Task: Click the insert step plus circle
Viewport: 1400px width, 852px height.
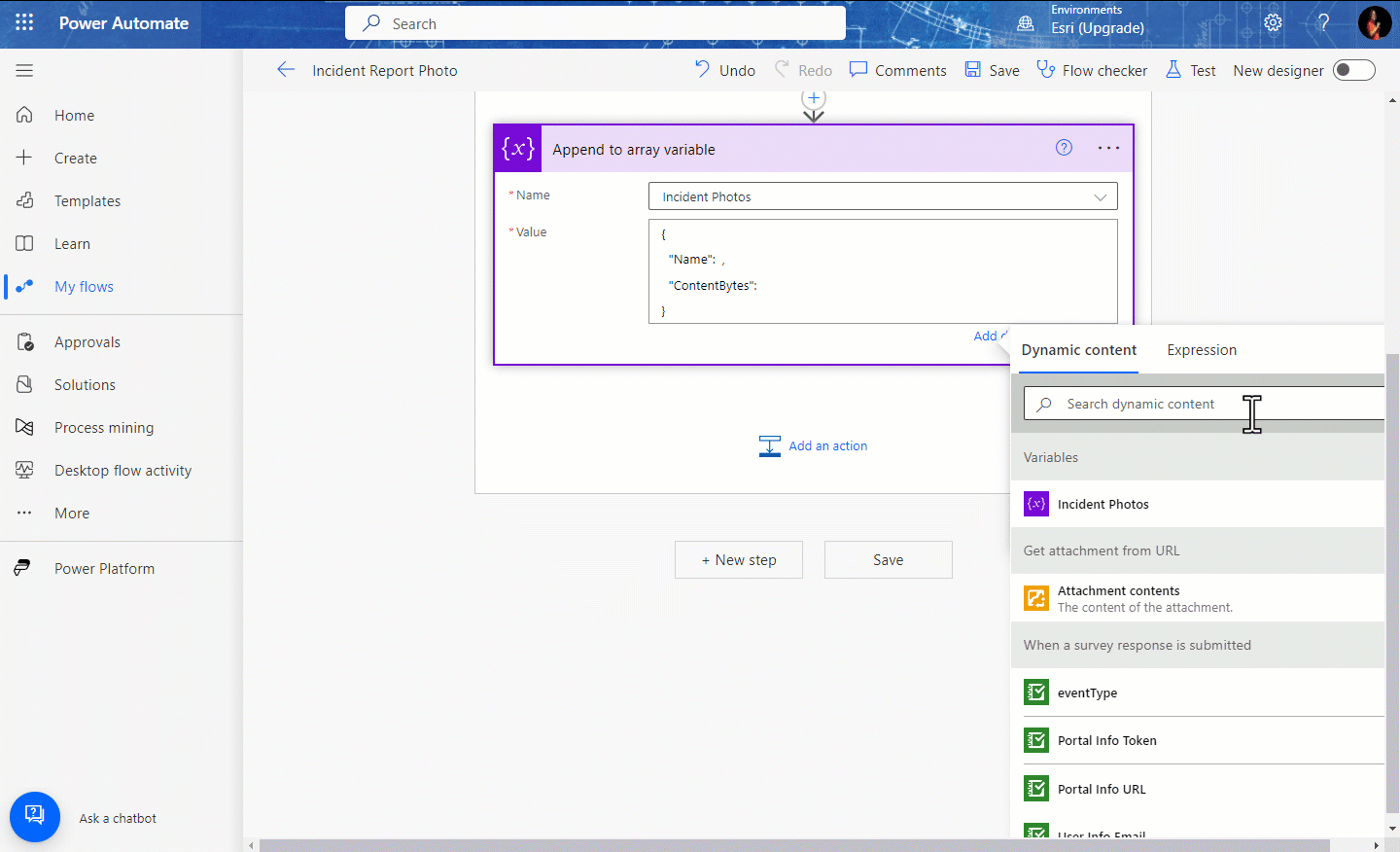Action: pos(814,98)
